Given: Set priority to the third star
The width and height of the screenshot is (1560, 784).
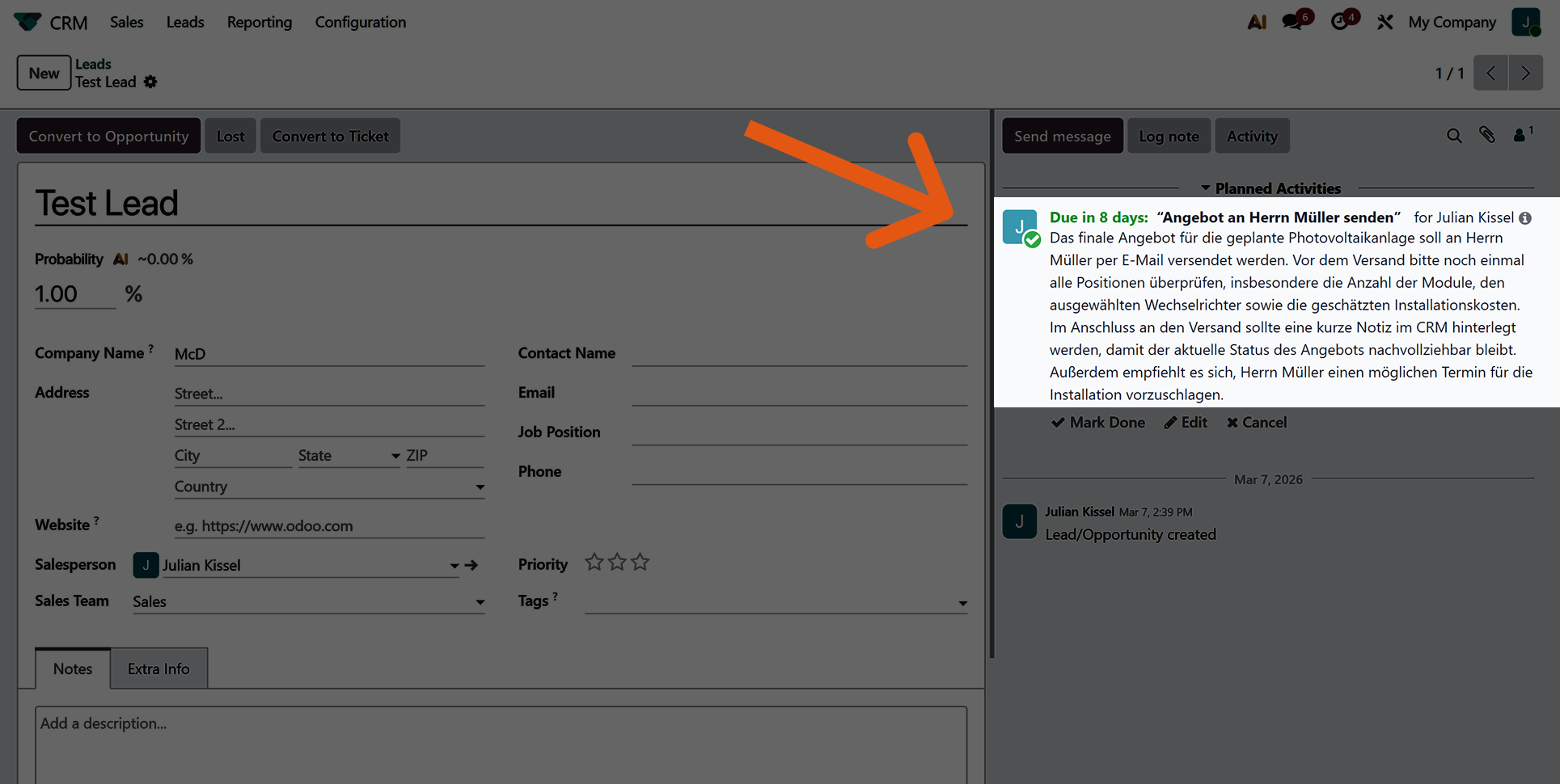Looking at the screenshot, I should pos(640,563).
